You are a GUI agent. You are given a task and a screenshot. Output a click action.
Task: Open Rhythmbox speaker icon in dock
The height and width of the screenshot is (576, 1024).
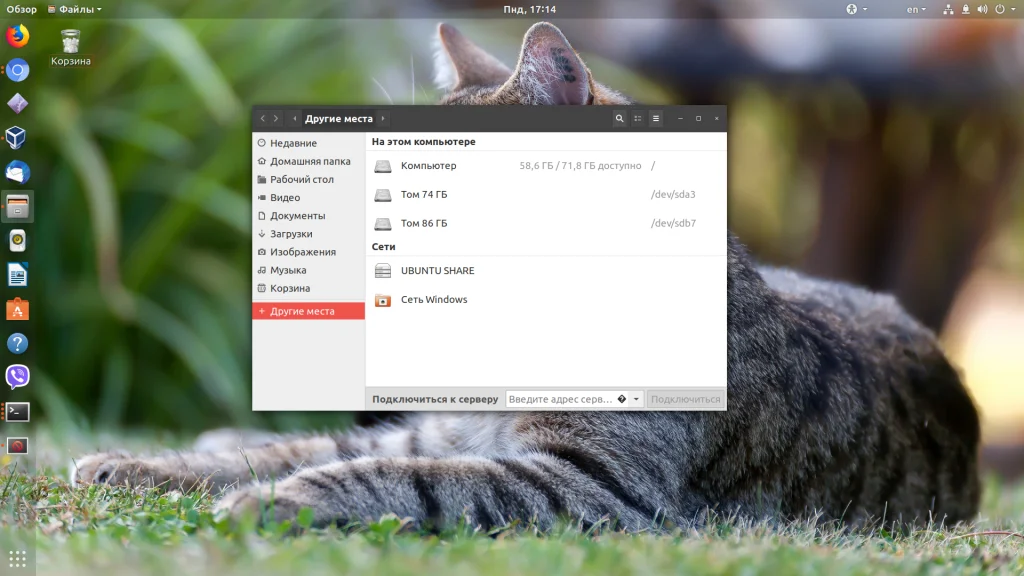click(x=18, y=241)
